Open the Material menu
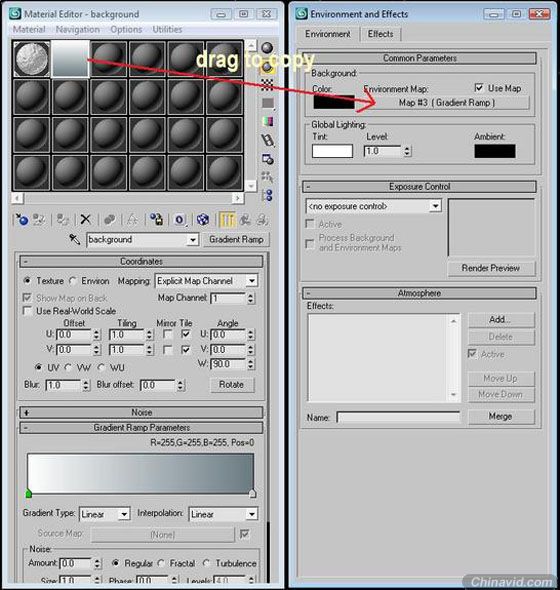560x590 pixels. pos(29,29)
